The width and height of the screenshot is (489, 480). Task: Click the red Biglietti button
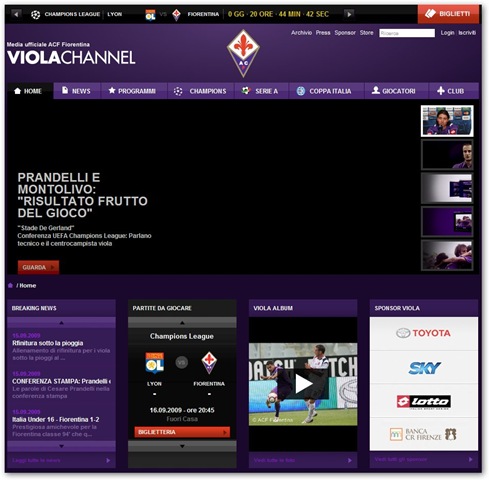click(x=448, y=14)
